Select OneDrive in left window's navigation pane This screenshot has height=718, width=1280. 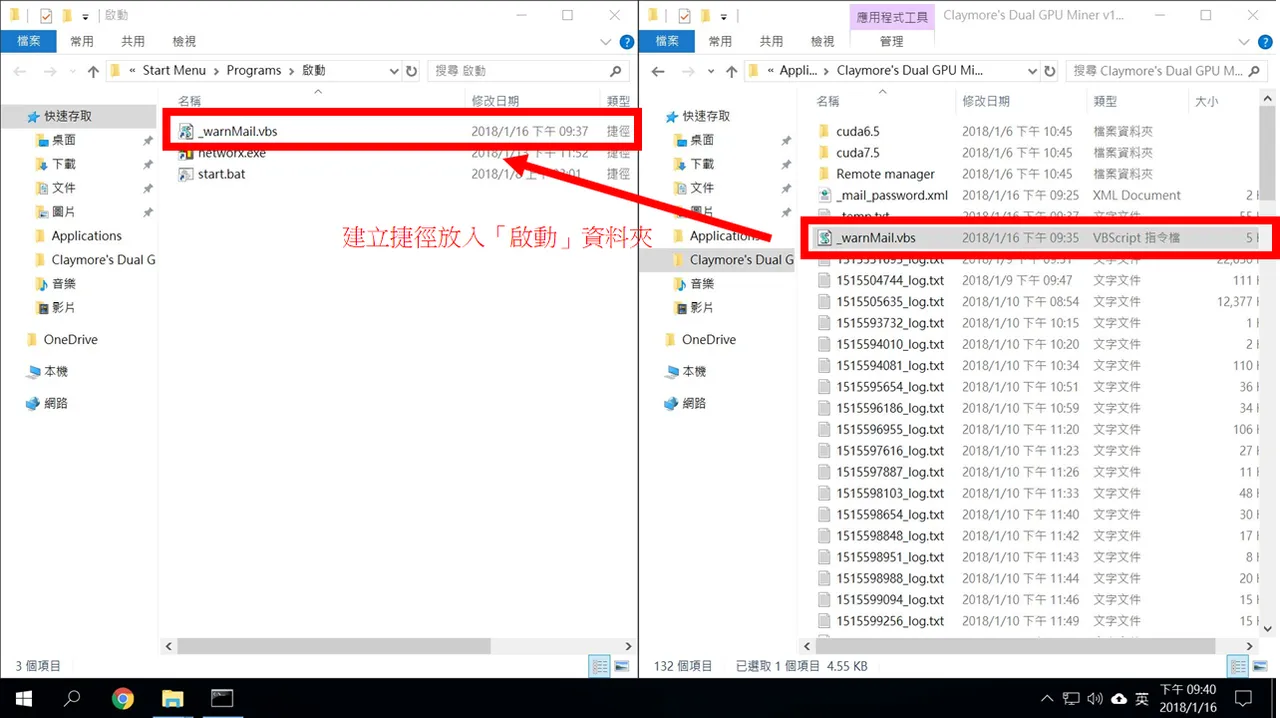[x=70, y=340]
